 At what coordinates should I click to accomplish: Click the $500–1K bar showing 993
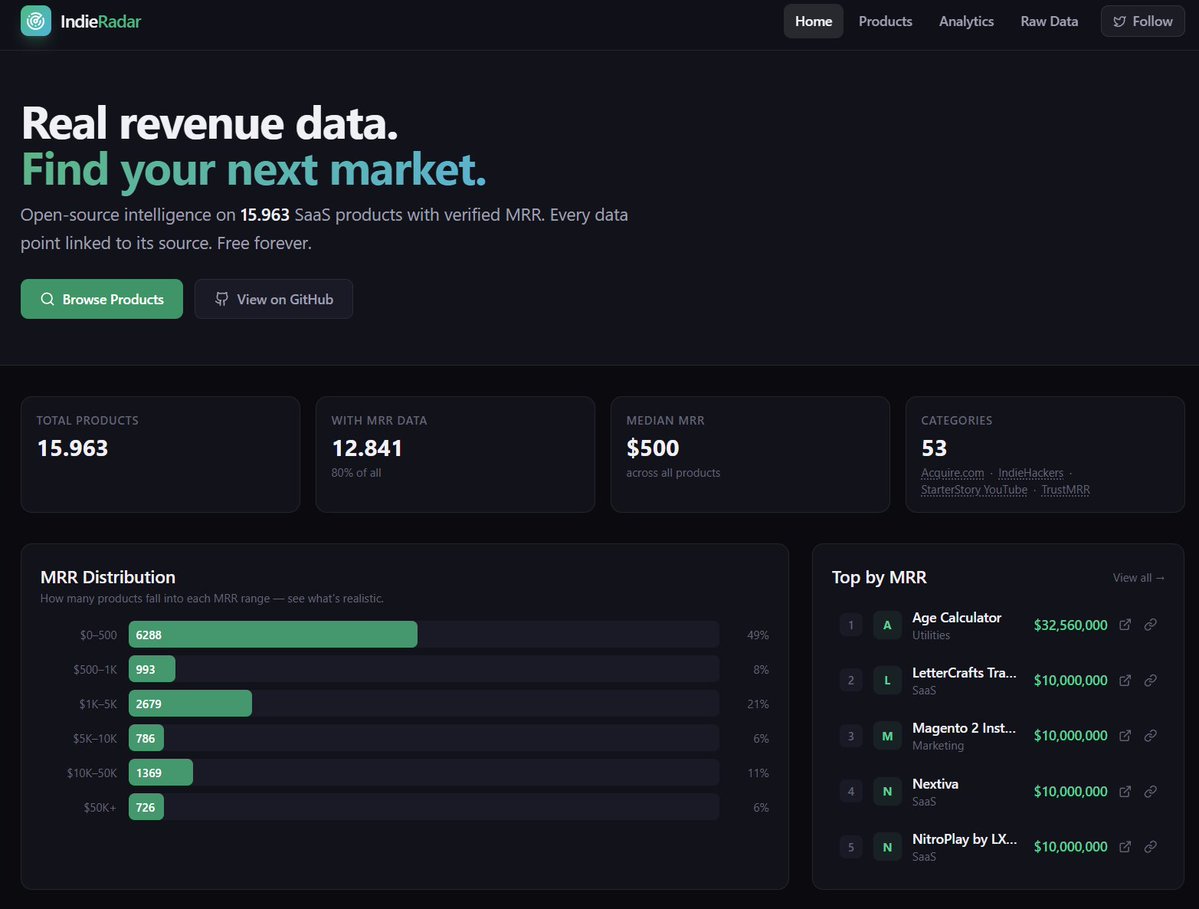click(x=152, y=669)
